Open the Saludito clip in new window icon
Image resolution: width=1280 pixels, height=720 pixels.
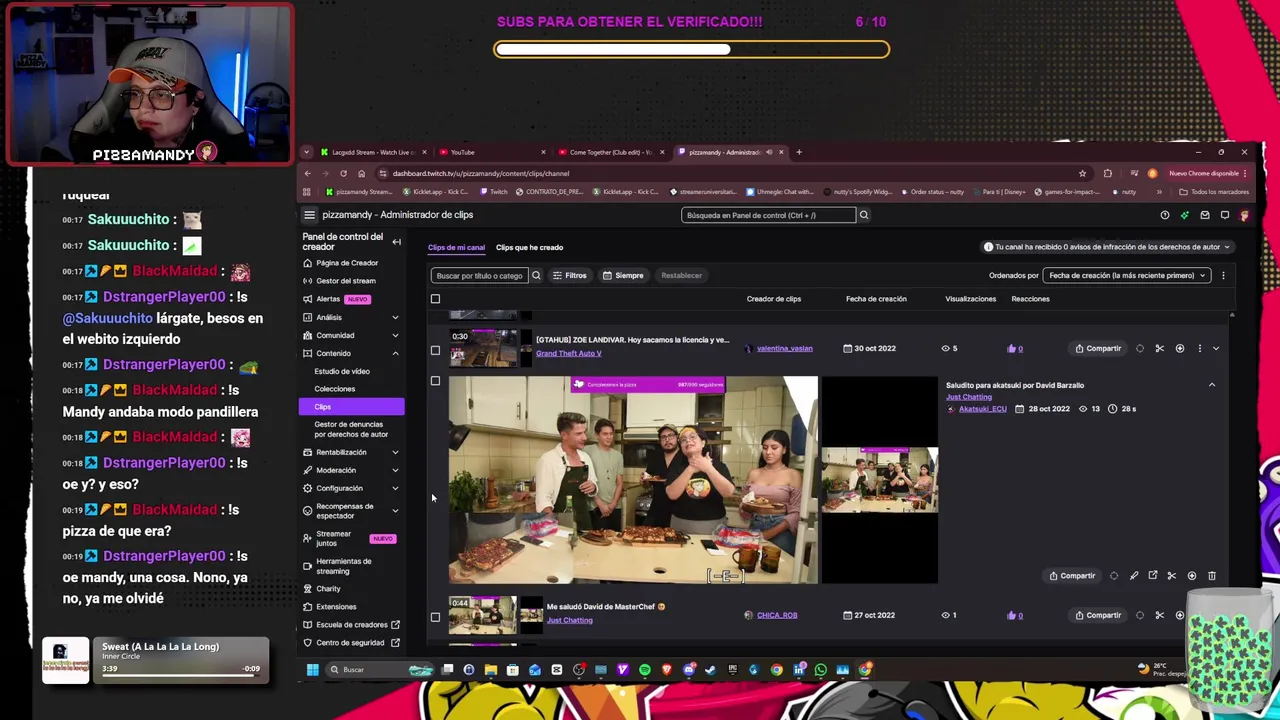point(1153,576)
